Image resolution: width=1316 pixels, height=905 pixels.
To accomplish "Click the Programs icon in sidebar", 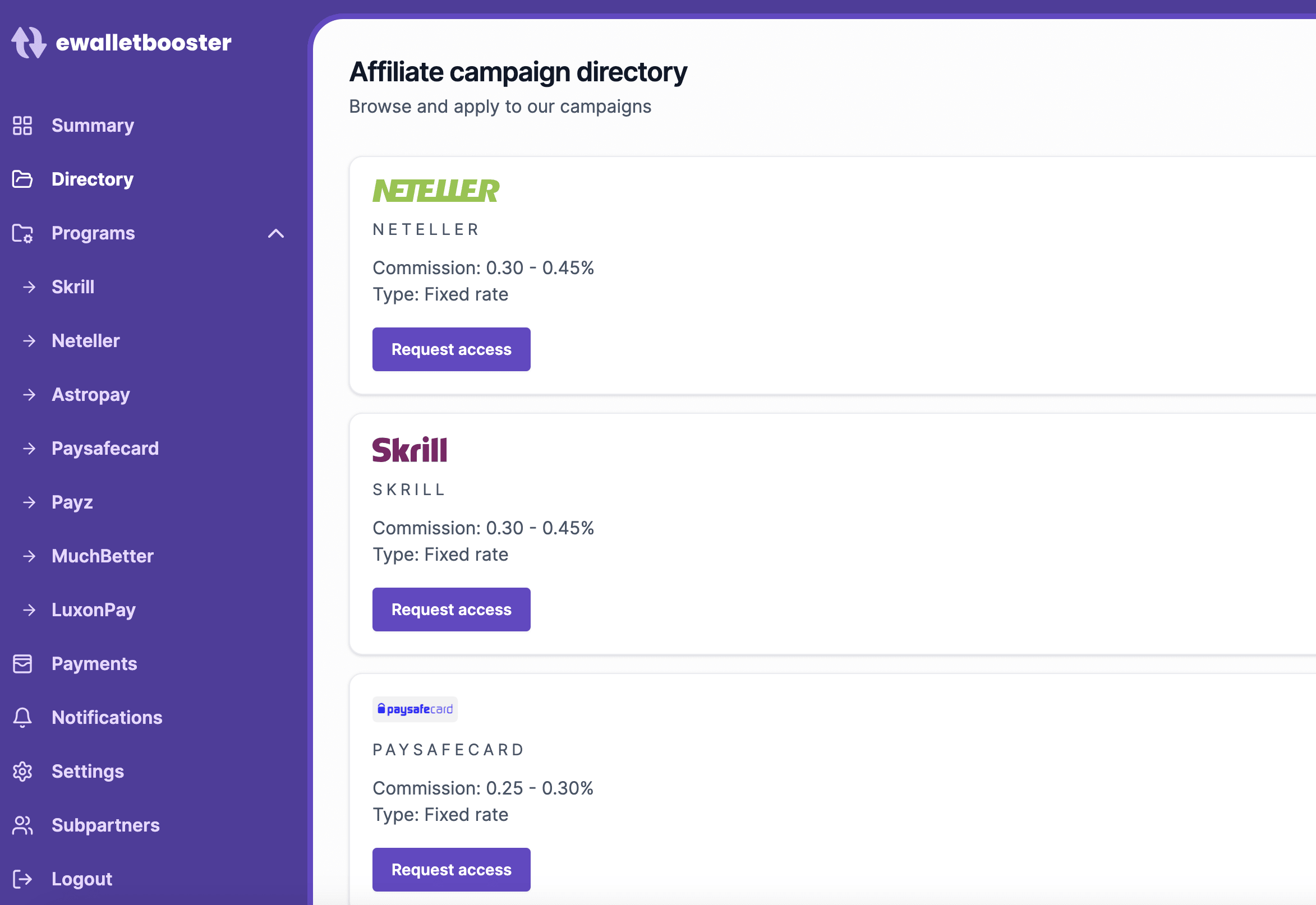I will pos(22,233).
